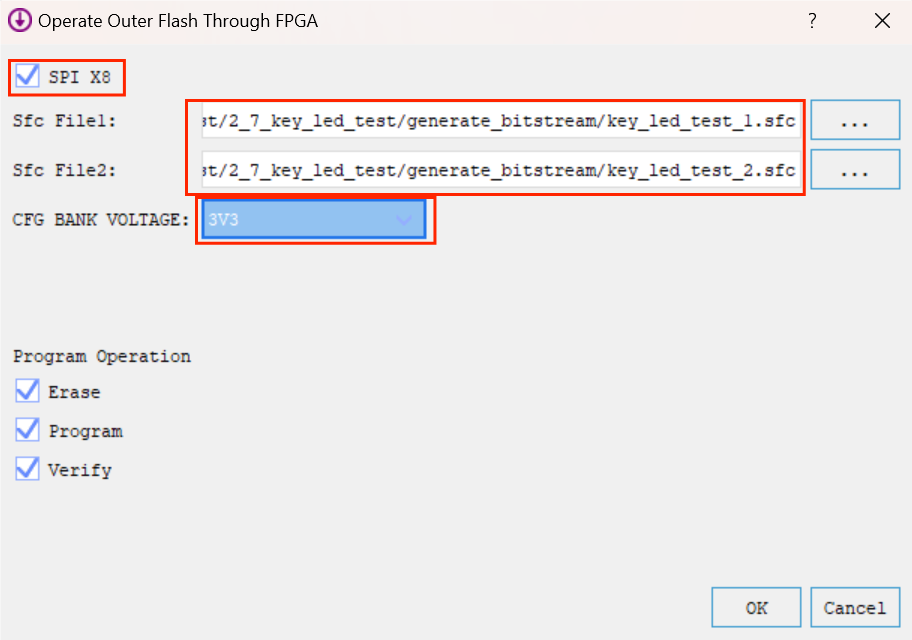Toggle the SPI X8 checkbox
Image resolution: width=912 pixels, height=640 pixels.
pos(28,76)
